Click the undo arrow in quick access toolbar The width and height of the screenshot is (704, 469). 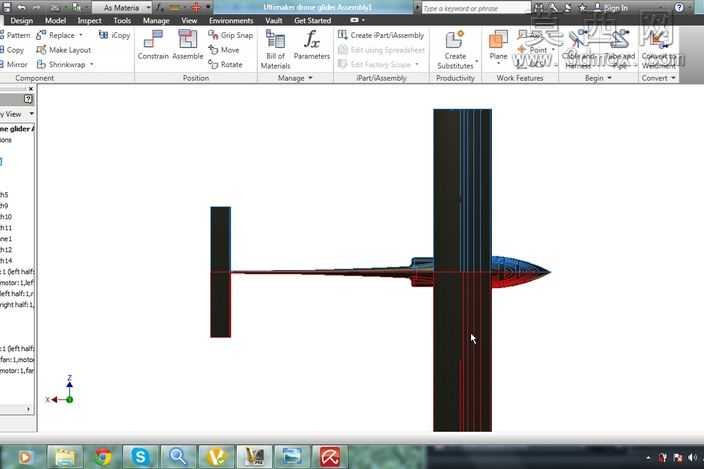21,8
